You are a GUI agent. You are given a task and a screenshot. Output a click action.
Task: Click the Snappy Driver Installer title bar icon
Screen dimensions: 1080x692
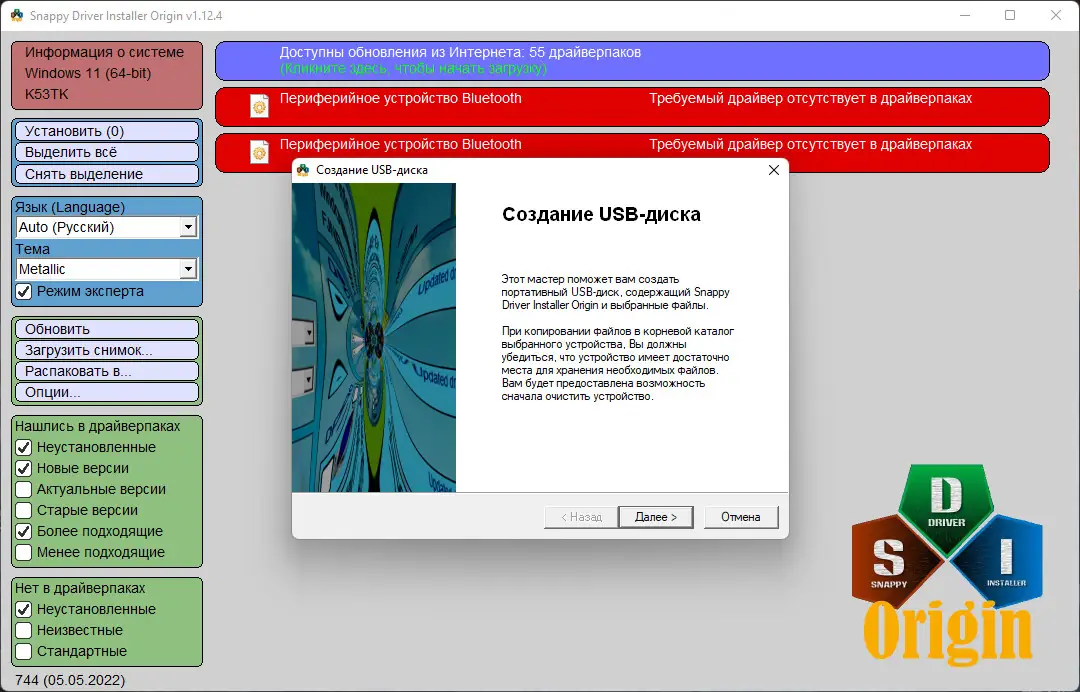click(x=18, y=15)
